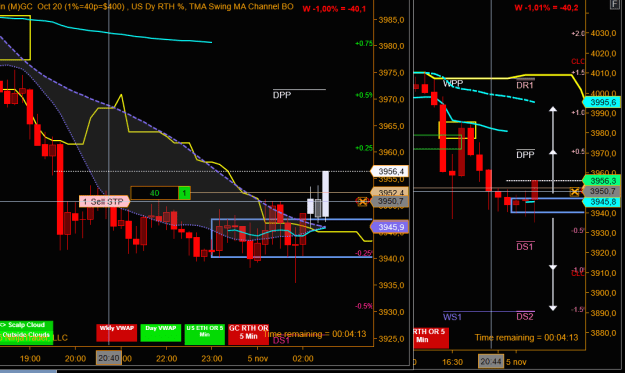Toggle the Outside Clouds indicator button
Image resolution: width=625 pixels, height=373 pixels.
(x=26, y=335)
